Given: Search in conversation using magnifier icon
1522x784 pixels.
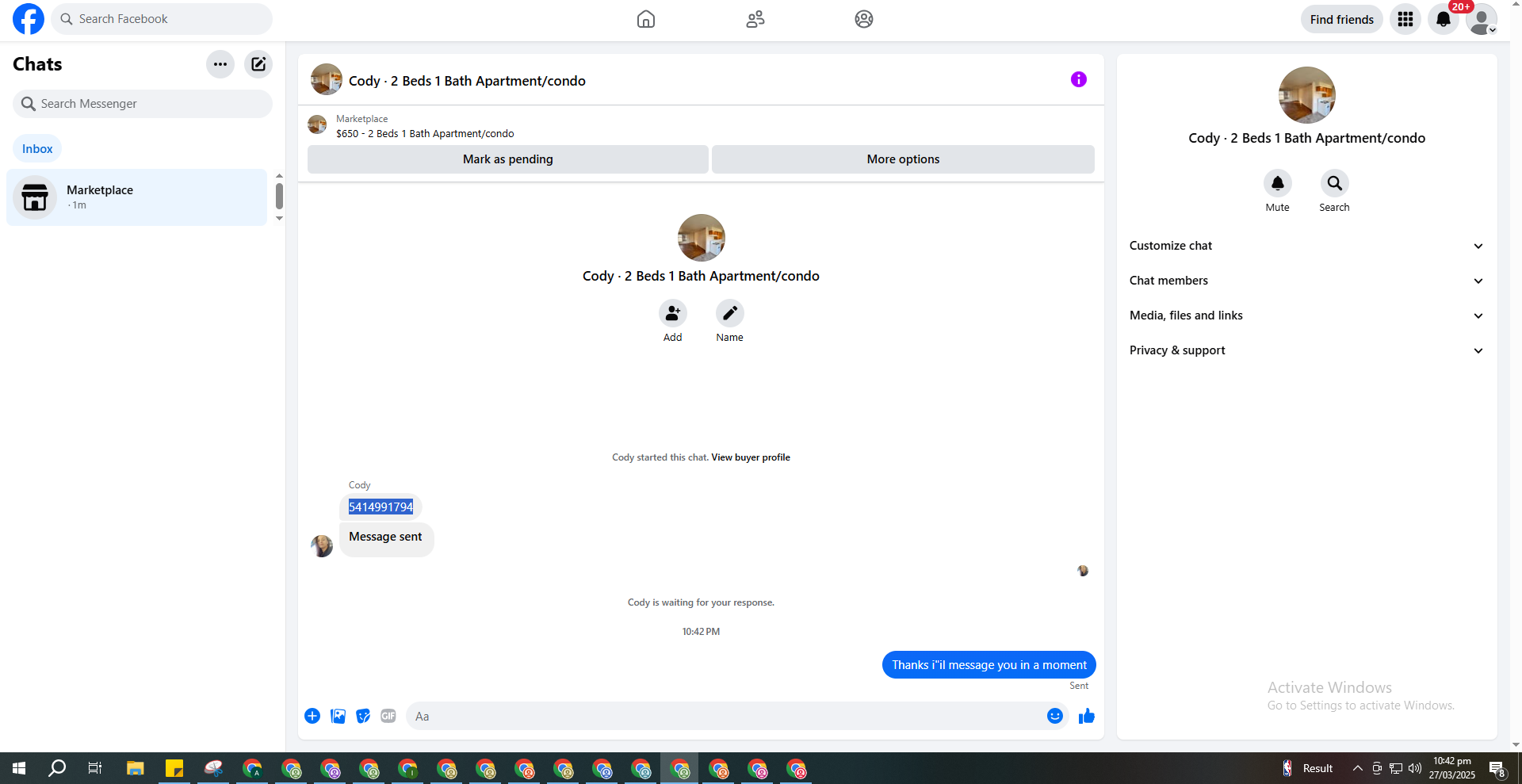Looking at the screenshot, I should pos(1335,183).
